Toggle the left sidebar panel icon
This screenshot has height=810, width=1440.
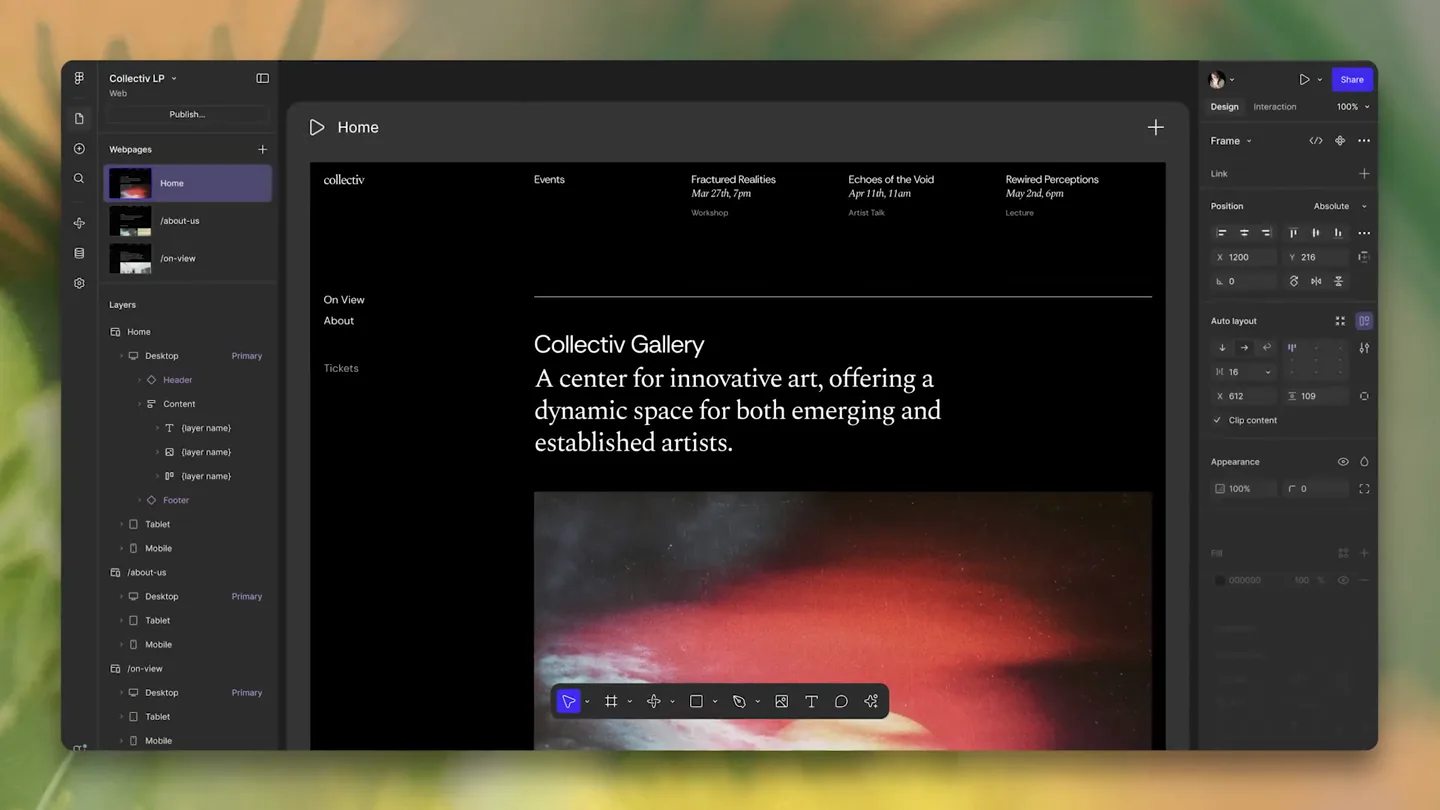[x=262, y=78]
